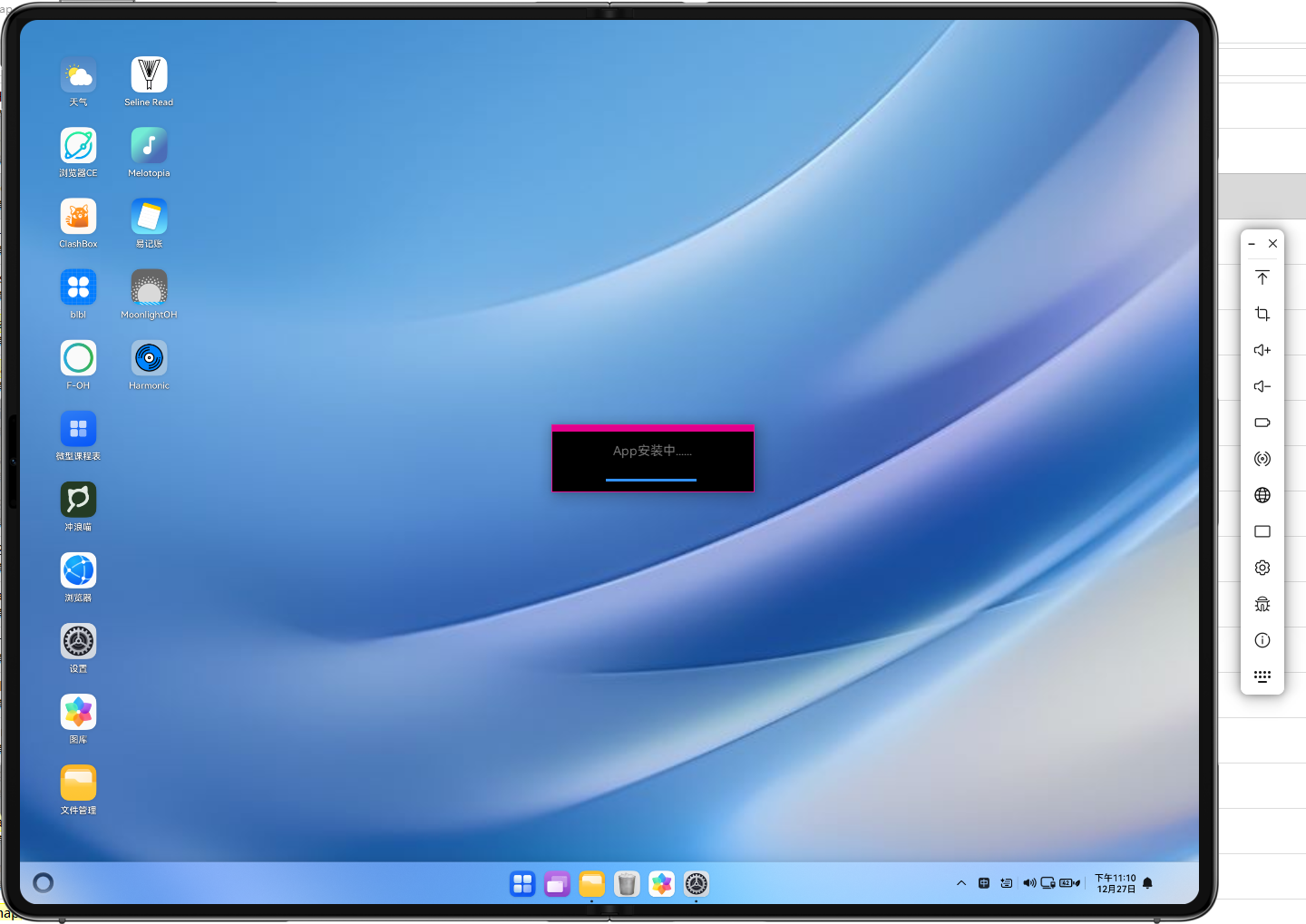Click the info icon in emulator toolbar
Screen dimensions: 1306x924
1262,640
